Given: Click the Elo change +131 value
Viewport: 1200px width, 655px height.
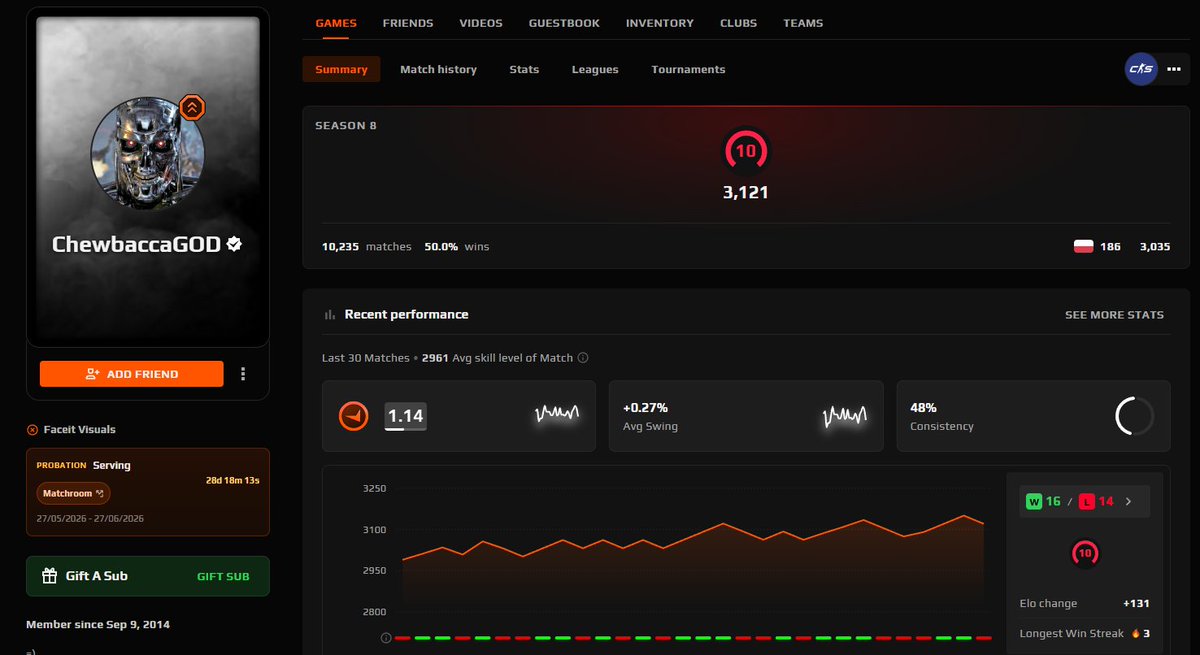Looking at the screenshot, I should (1136, 603).
